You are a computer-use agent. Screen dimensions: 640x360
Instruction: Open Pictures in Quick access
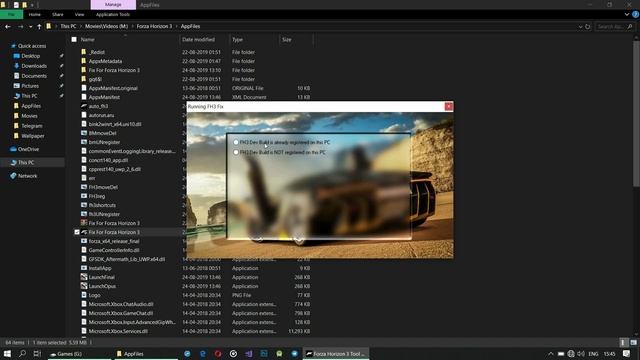(x=30, y=86)
